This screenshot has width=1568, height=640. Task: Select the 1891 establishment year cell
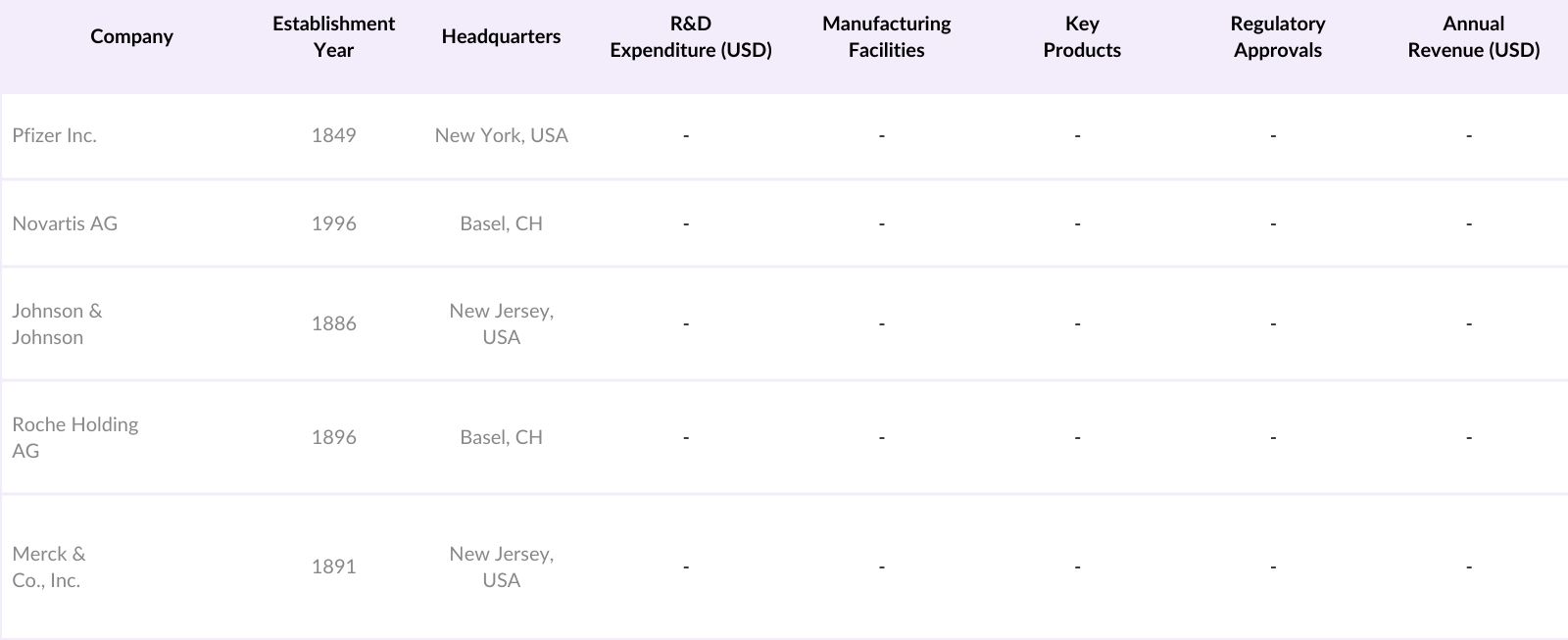pos(333,566)
